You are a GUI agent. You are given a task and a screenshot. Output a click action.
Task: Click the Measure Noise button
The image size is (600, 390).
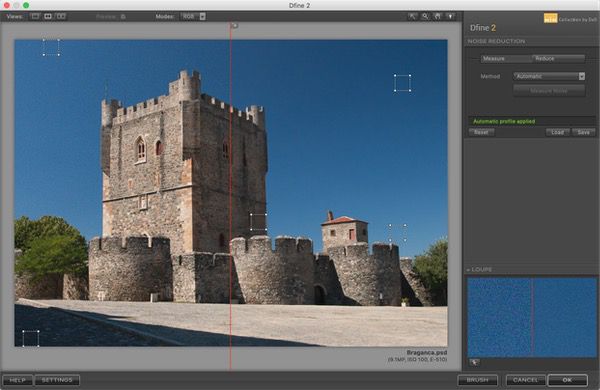(x=549, y=91)
